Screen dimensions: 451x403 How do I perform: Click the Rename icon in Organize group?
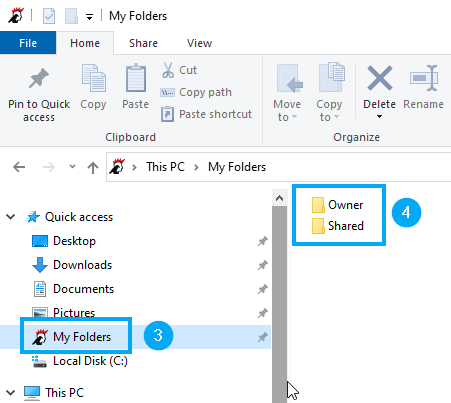(x=424, y=78)
